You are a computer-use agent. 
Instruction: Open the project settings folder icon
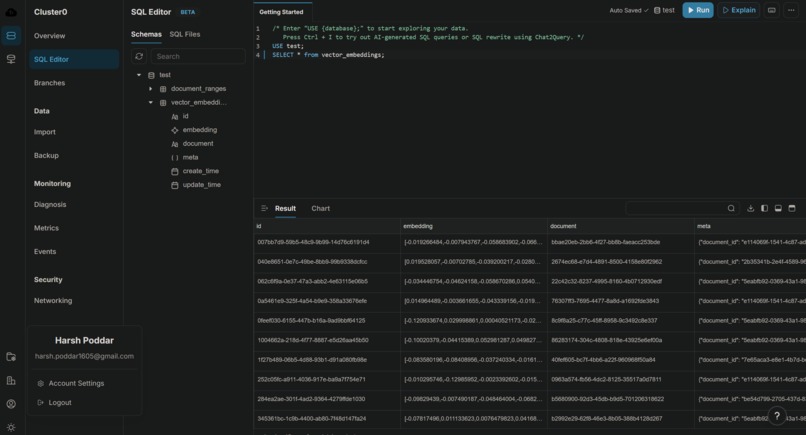click(x=11, y=357)
